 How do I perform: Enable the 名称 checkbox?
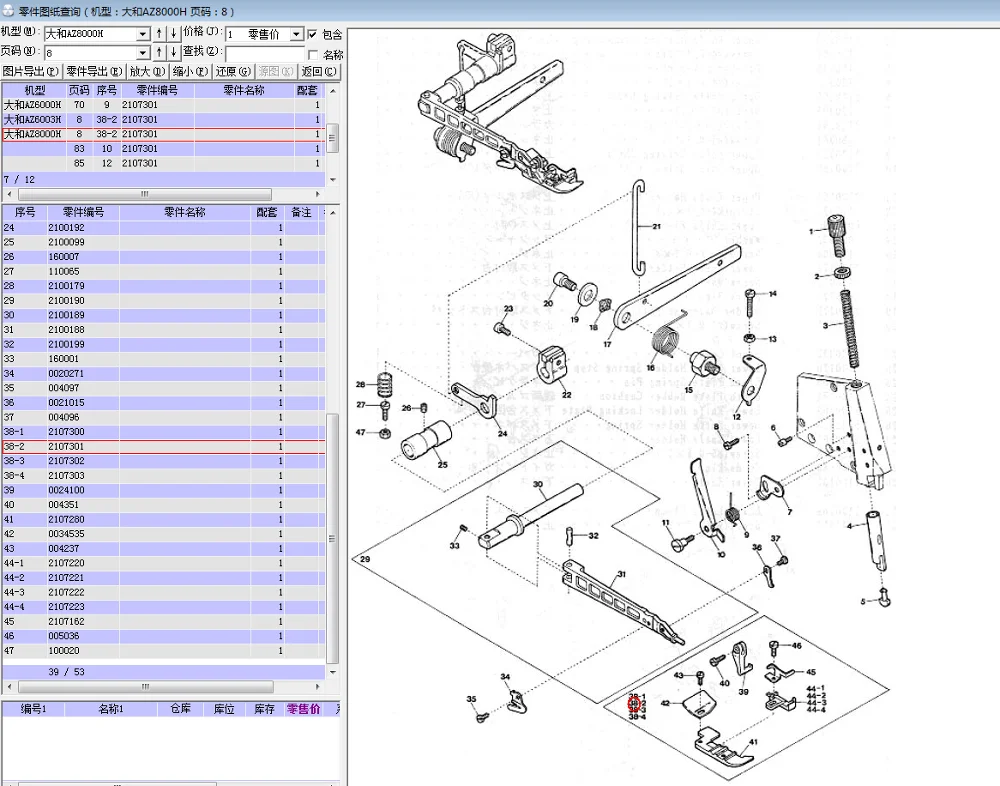tap(313, 54)
